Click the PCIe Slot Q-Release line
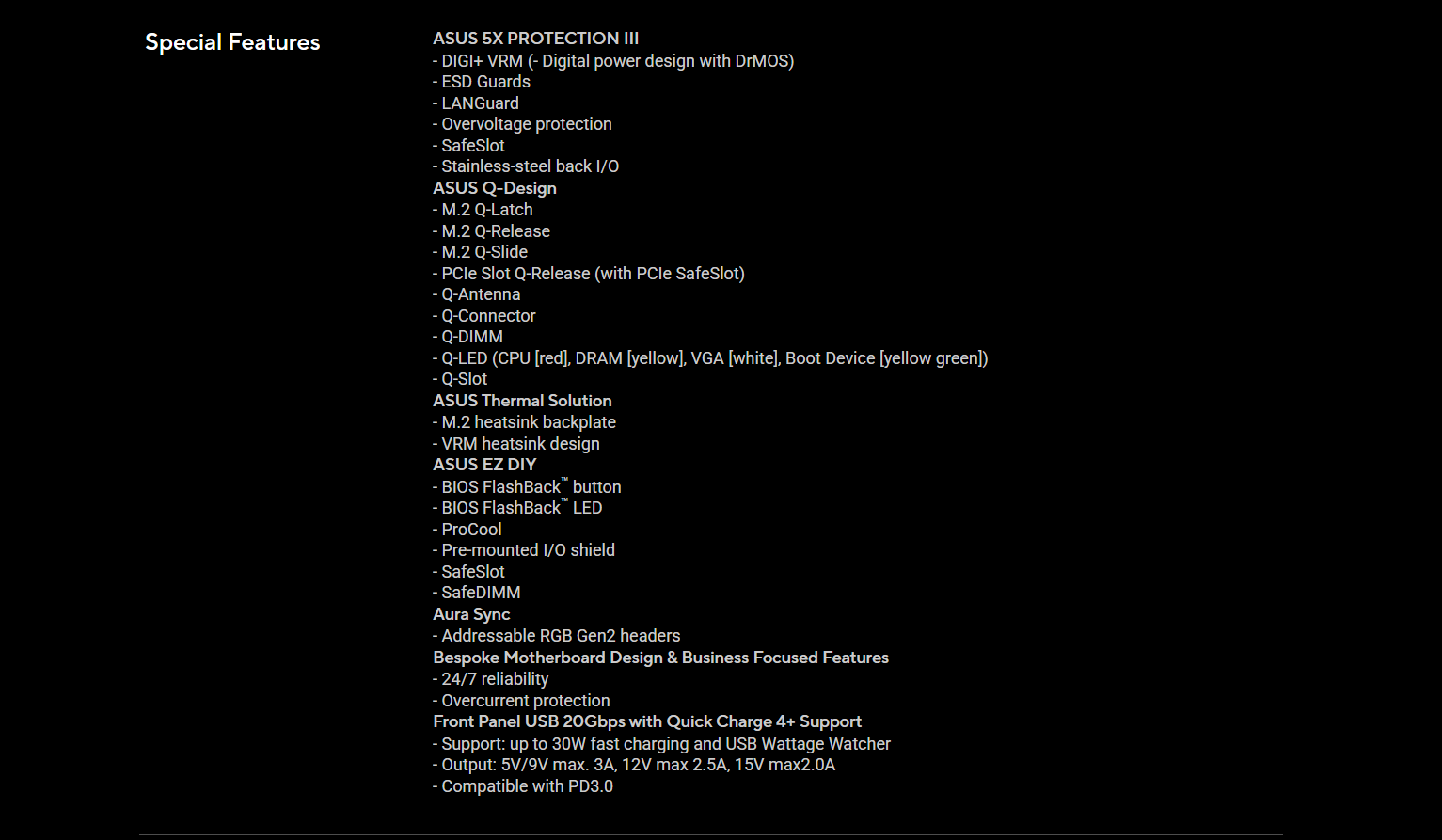Image resolution: width=1442 pixels, height=840 pixels. [x=589, y=274]
